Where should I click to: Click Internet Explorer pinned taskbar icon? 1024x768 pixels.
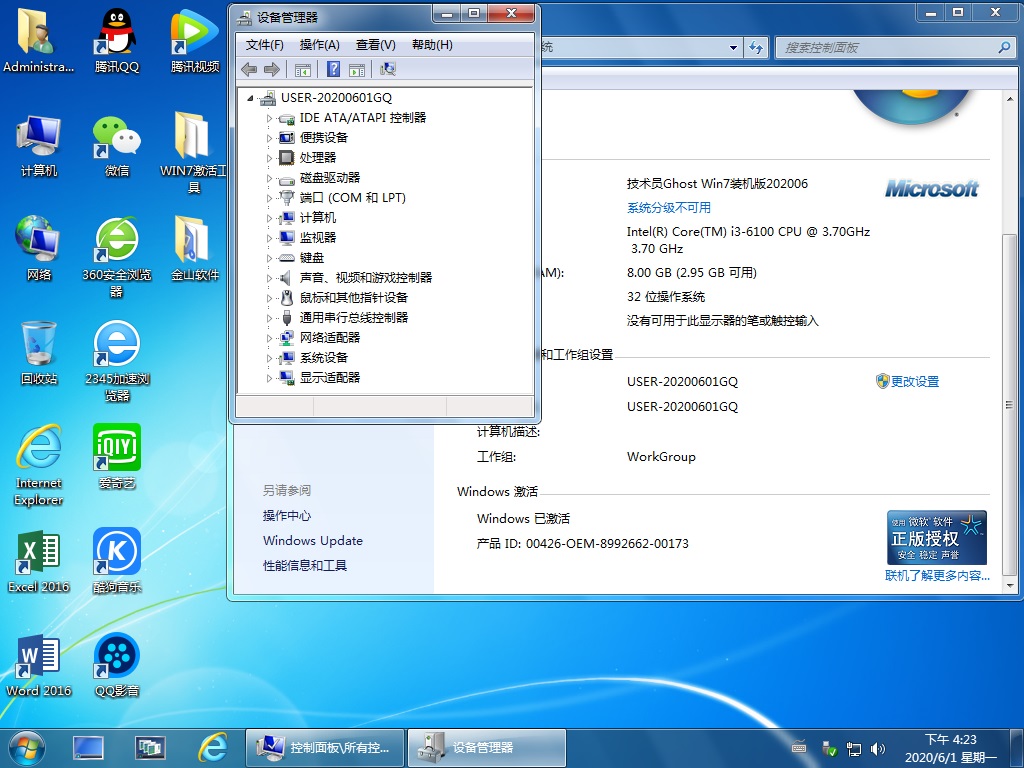click(213, 748)
